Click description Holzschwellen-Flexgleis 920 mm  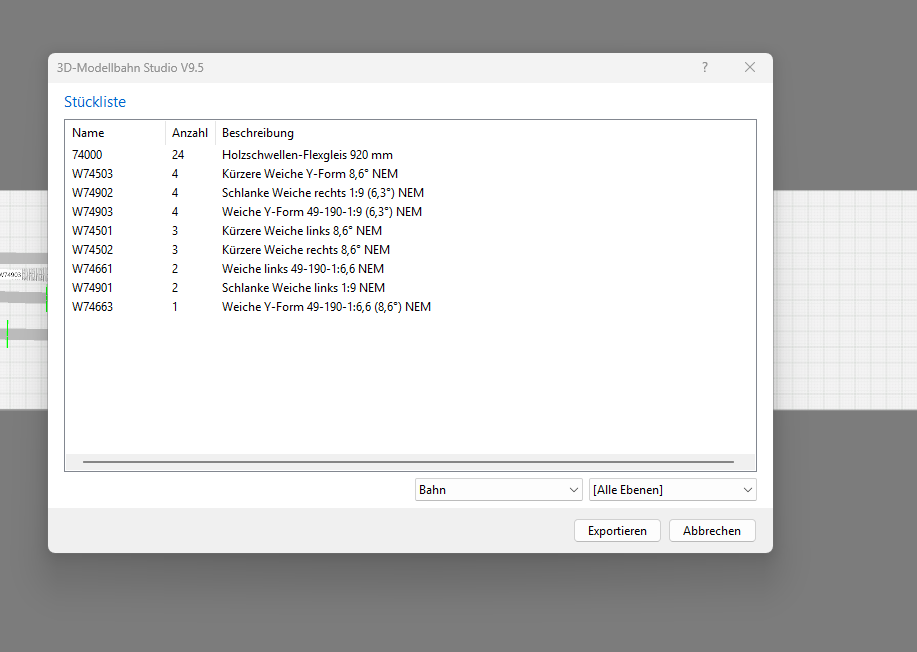pyautogui.click(x=307, y=155)
